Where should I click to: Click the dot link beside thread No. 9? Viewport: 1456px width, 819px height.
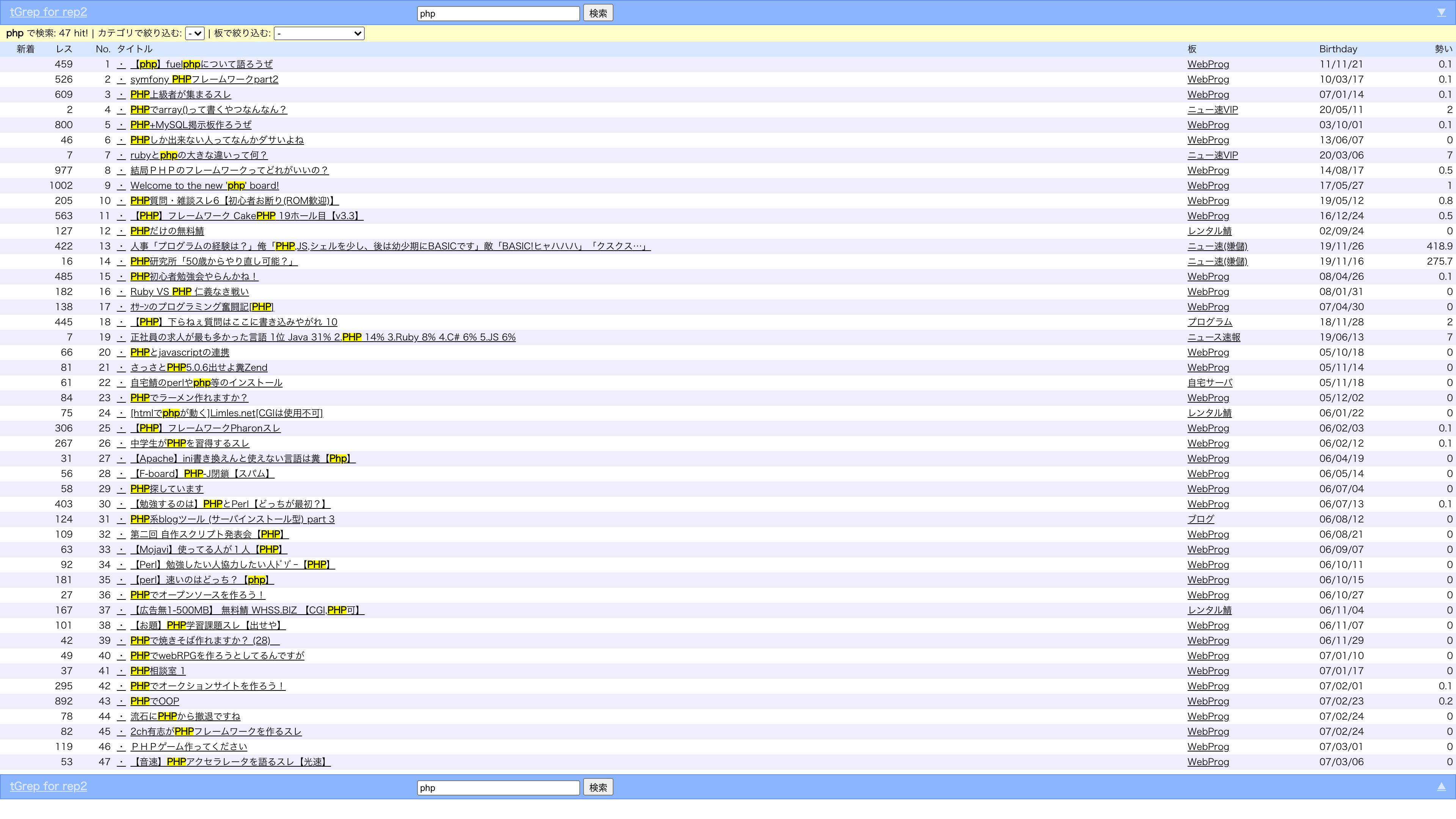coord(121,186)
